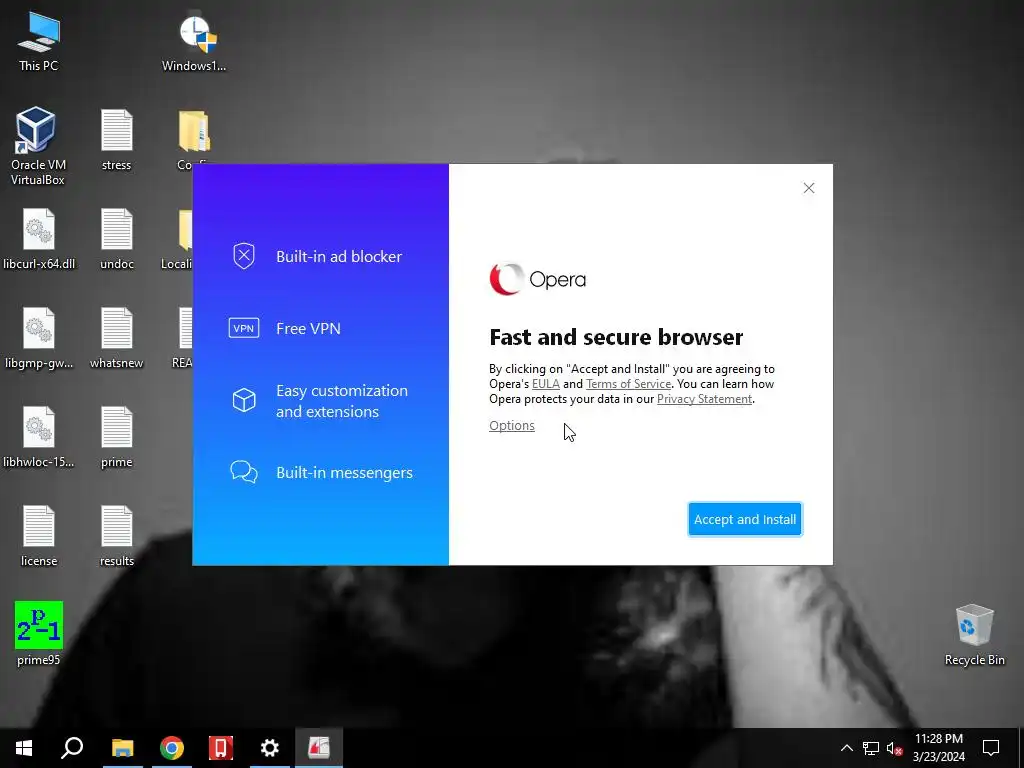Select the Windows10 update assistant desktop icon

(194, 42)
